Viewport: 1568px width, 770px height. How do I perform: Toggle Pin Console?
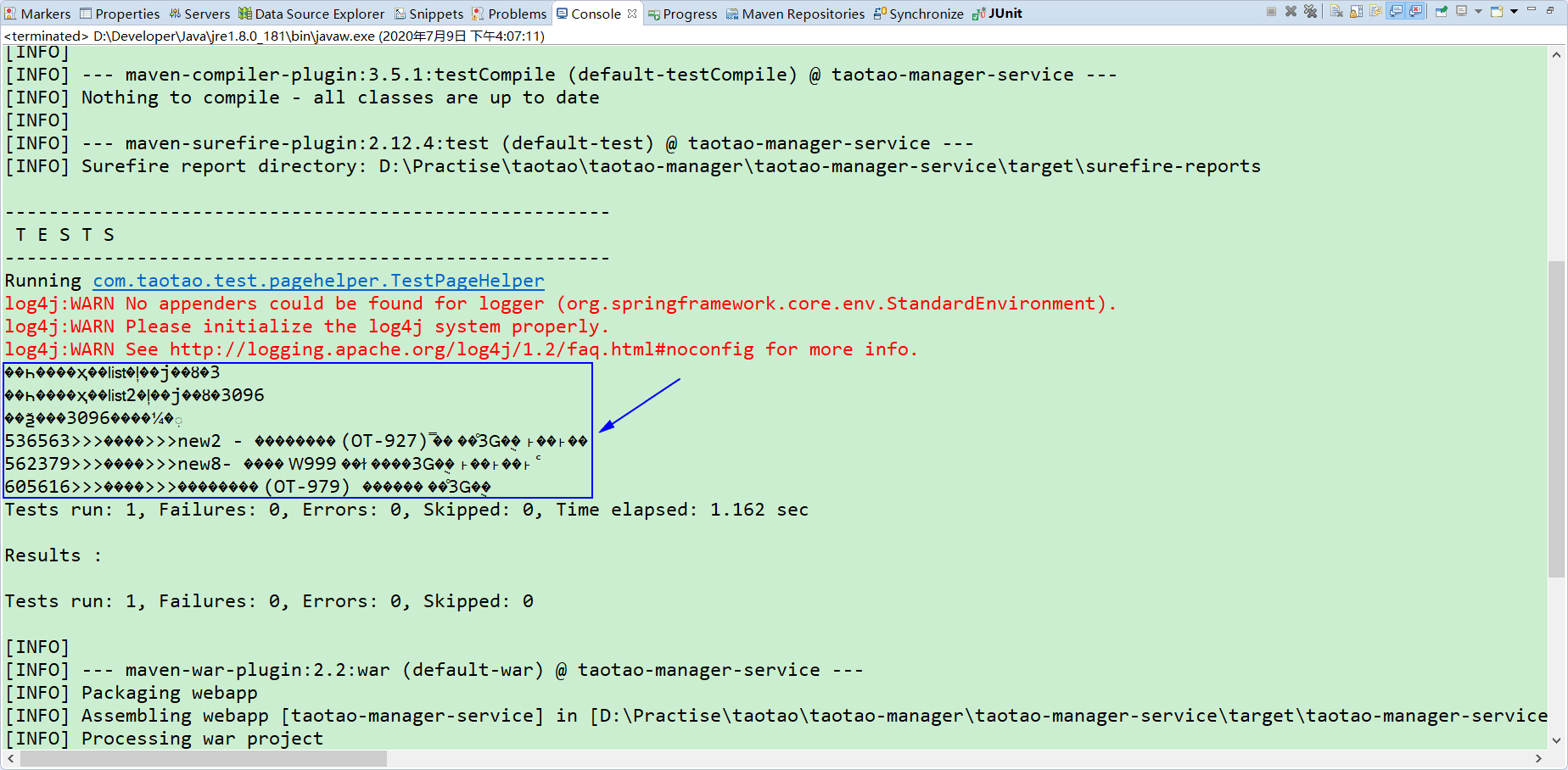[x=1441, y=12]
